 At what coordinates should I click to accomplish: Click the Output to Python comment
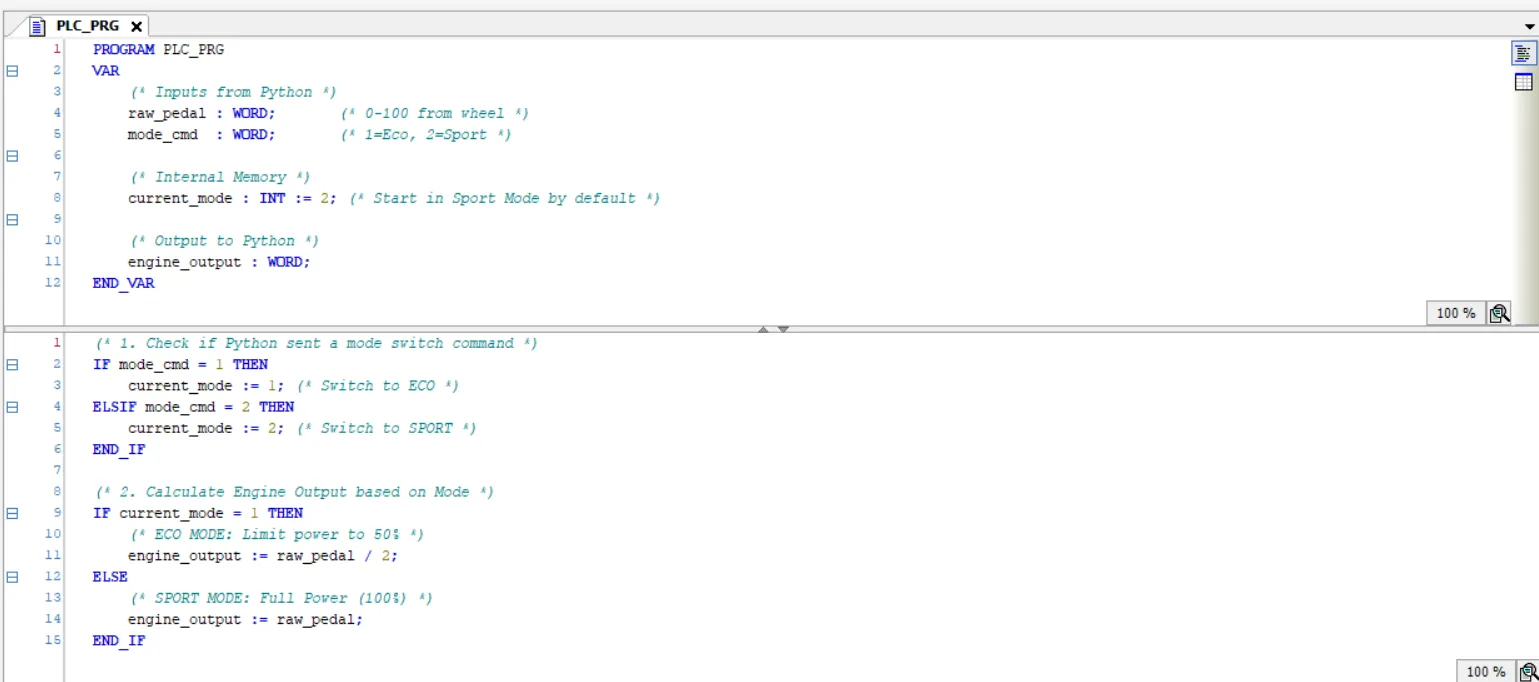tap(225, 241)
